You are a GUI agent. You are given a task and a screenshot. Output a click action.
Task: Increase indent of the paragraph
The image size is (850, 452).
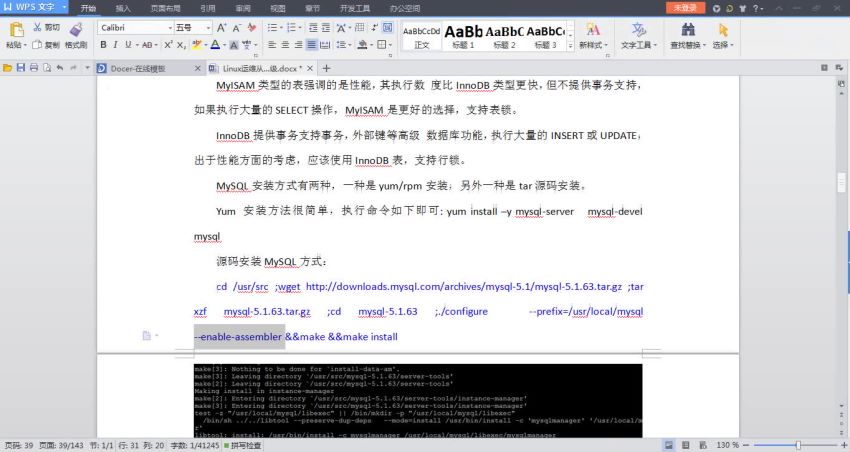(x=326, y=28)
